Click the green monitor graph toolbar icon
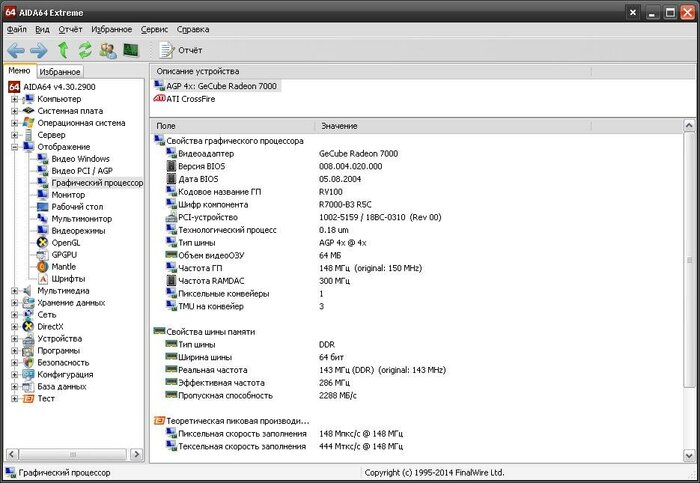700x483 pixels. [x=130, y=50]
